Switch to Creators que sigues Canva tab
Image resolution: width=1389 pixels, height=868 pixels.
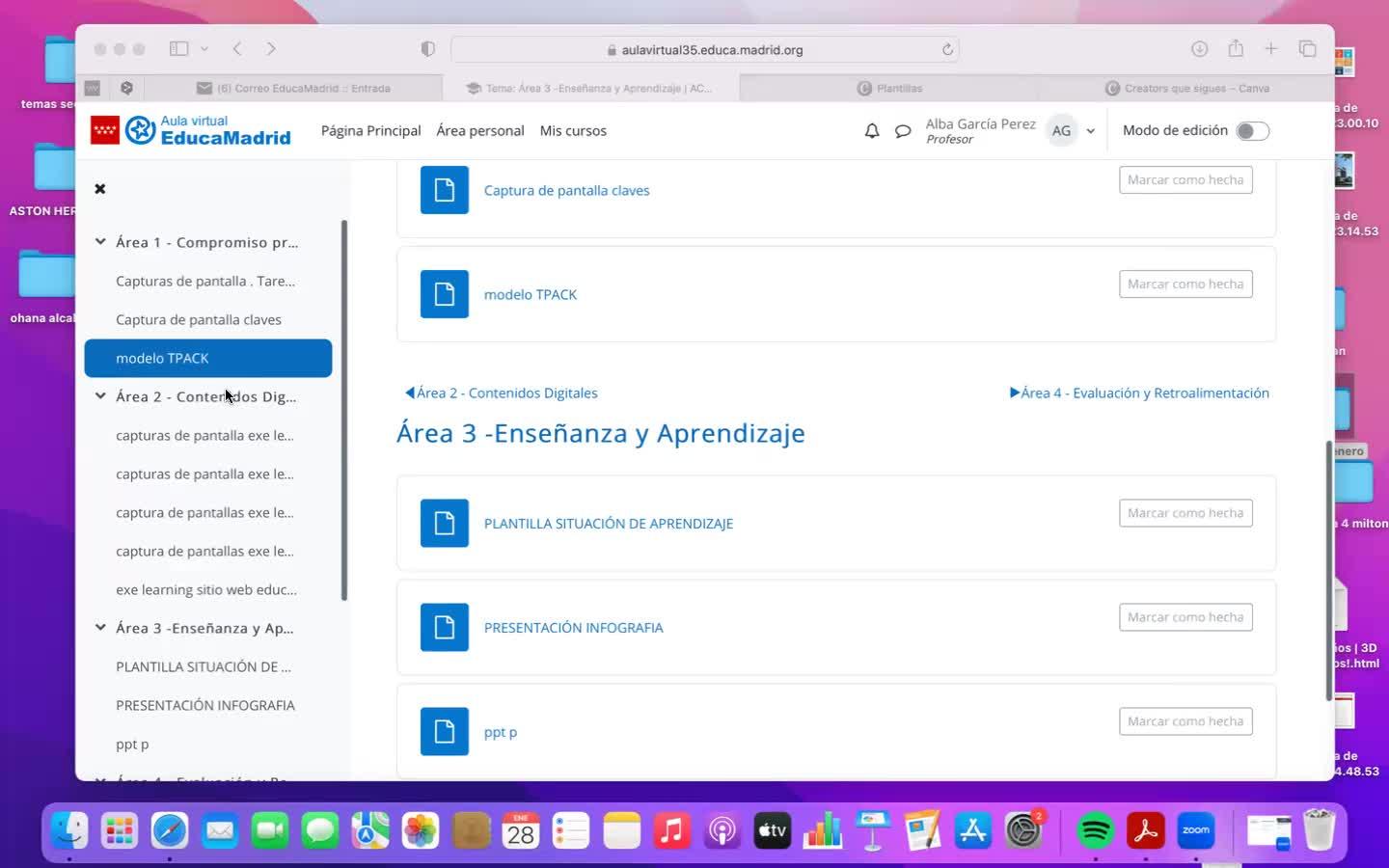1186,88
